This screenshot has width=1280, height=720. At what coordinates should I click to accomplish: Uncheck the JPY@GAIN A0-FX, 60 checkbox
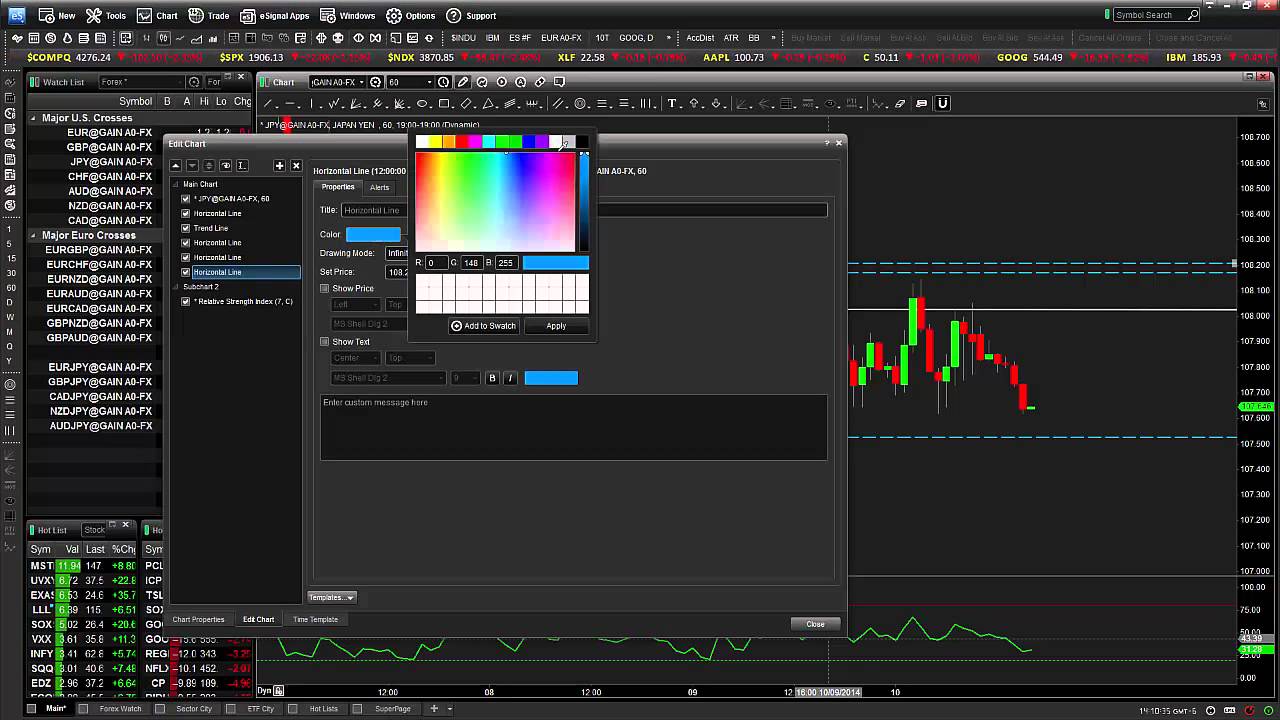click(186, 199)
